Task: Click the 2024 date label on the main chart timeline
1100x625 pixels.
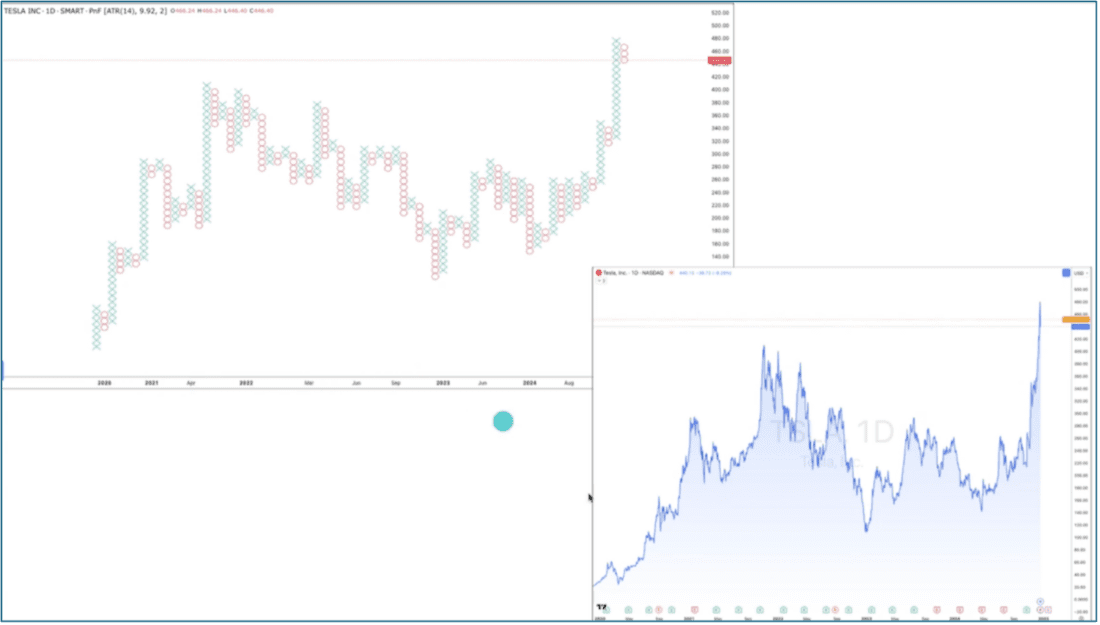Action: (532, 381)
